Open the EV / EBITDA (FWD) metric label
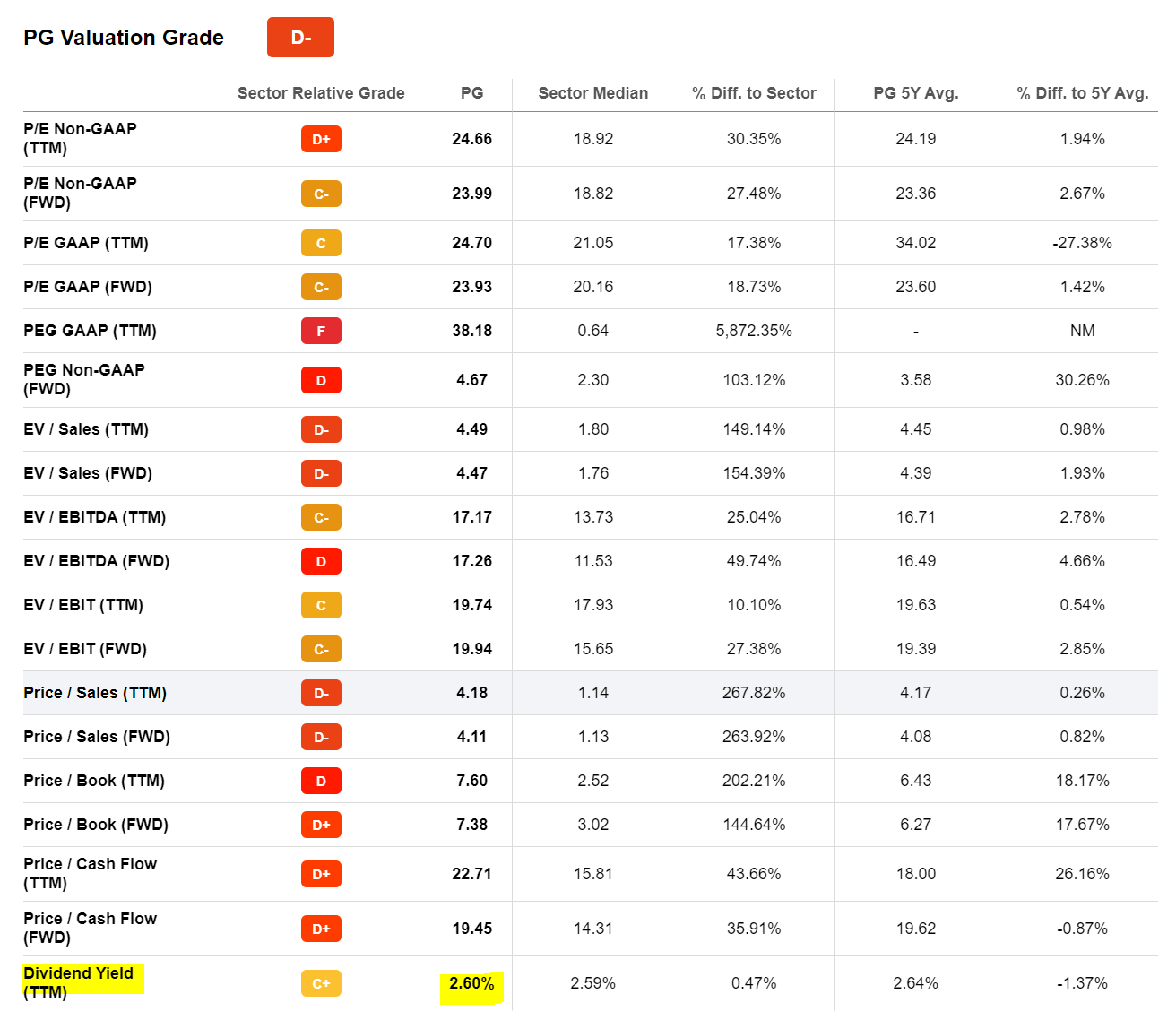Image resolution: width=1176 pixels, height=1020 pixels. 97,561
